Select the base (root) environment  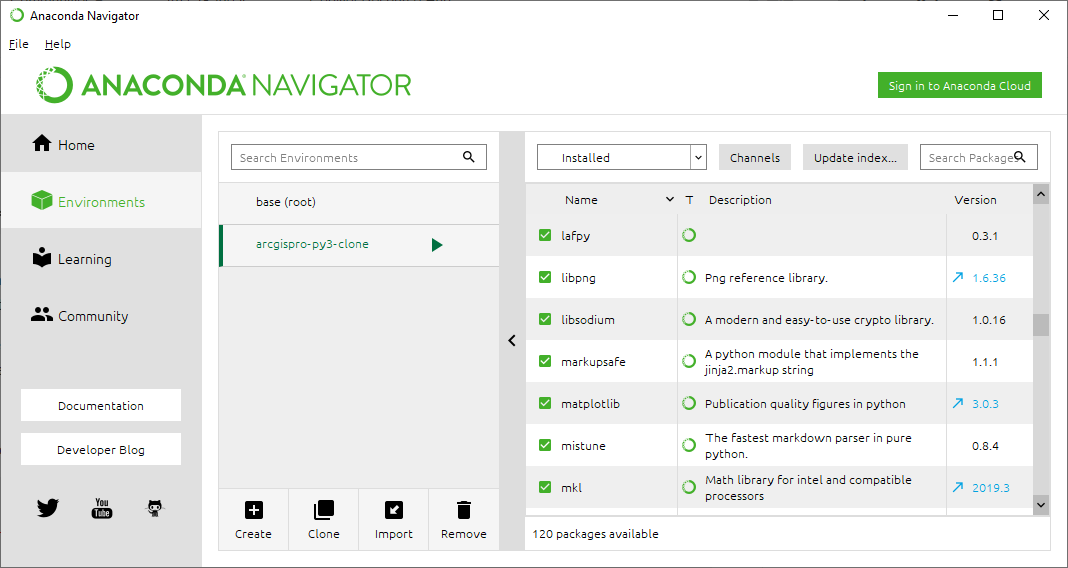[x=359, y=202]
